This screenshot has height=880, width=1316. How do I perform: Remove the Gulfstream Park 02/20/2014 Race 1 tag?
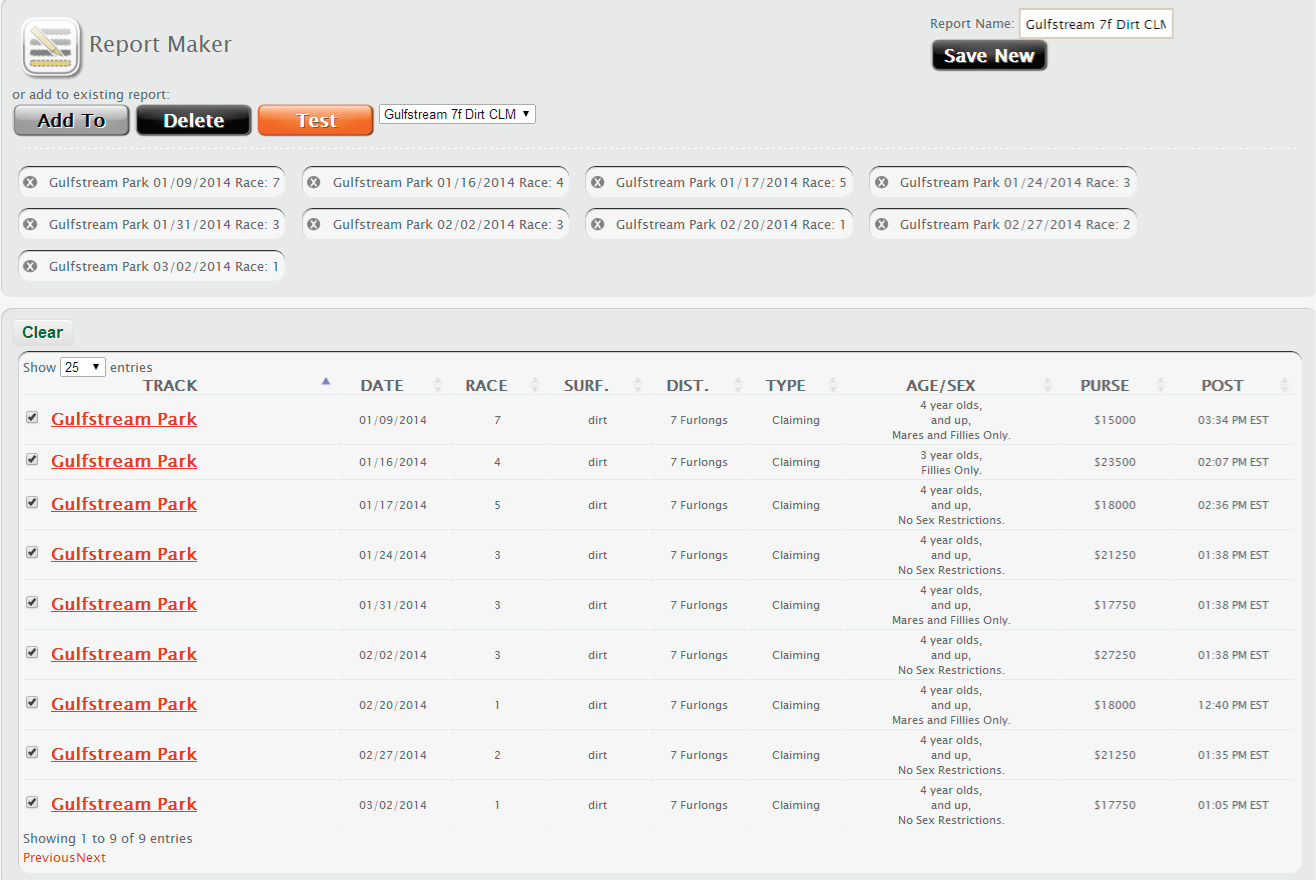(x=597, y=224)
